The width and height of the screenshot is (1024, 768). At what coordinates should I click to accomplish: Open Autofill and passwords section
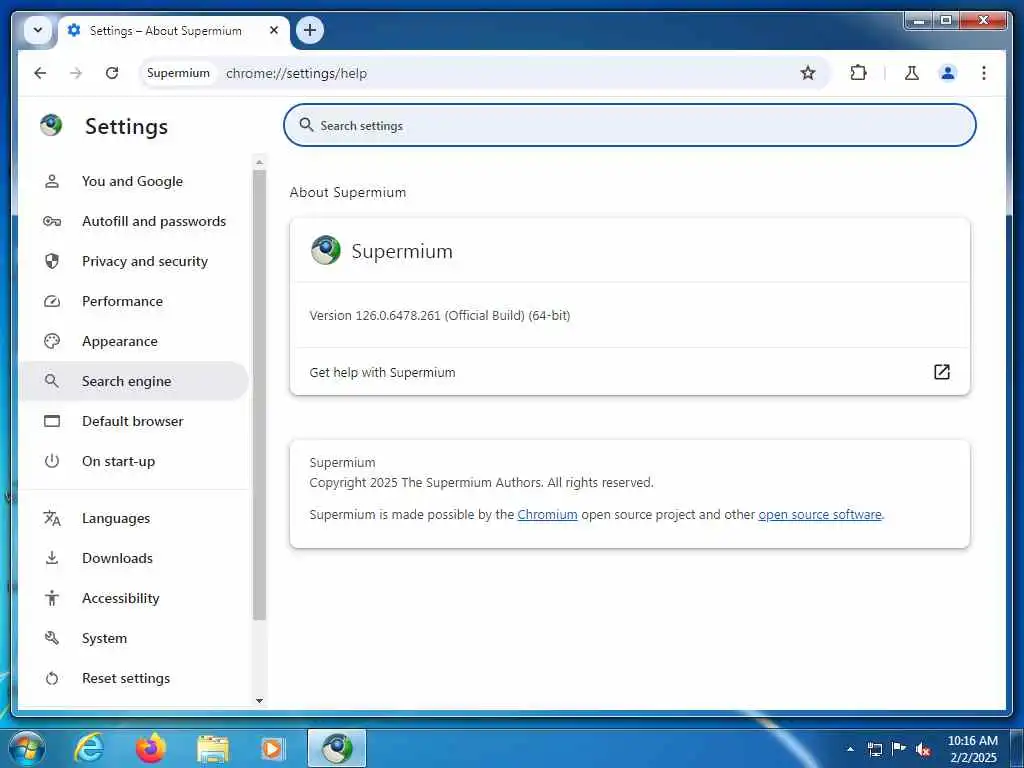point(133,221)
